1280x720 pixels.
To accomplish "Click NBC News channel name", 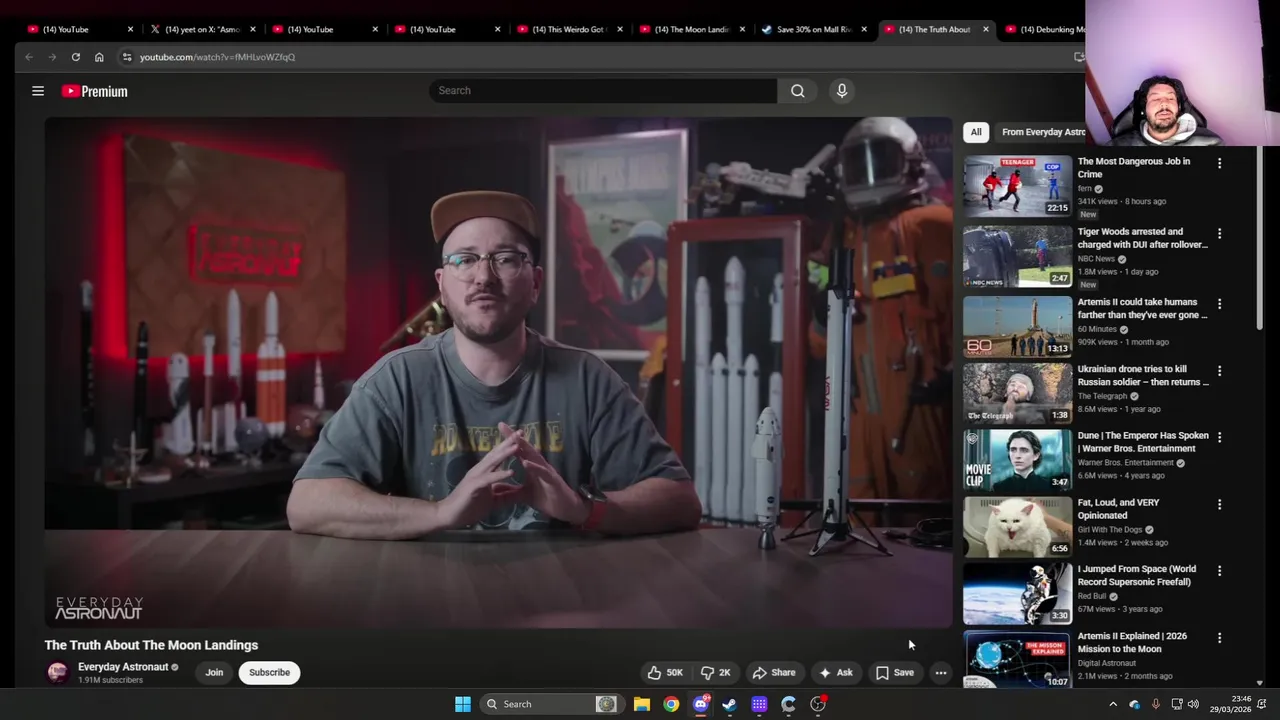I will pyautogui.click(x=1096, y=259).
